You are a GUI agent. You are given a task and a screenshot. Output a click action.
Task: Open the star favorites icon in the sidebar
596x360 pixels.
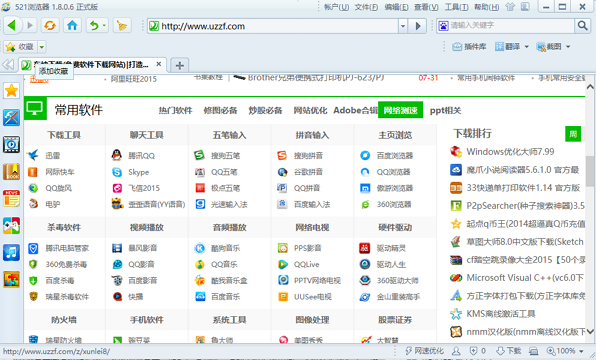pyautogui.click(x=11, y=91)
